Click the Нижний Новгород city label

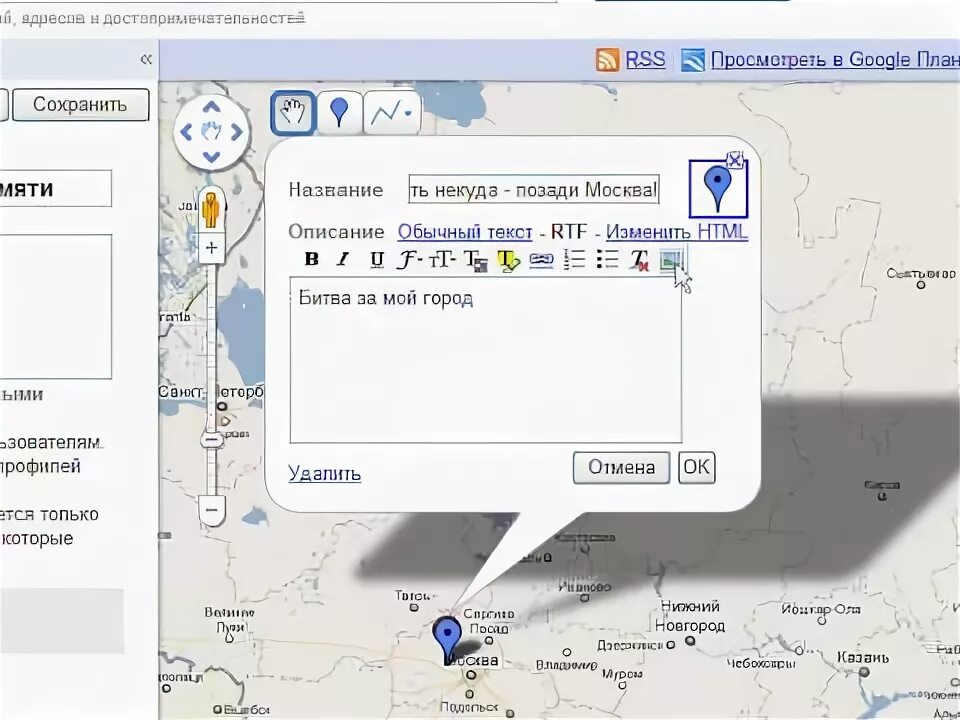pos(690,616)
